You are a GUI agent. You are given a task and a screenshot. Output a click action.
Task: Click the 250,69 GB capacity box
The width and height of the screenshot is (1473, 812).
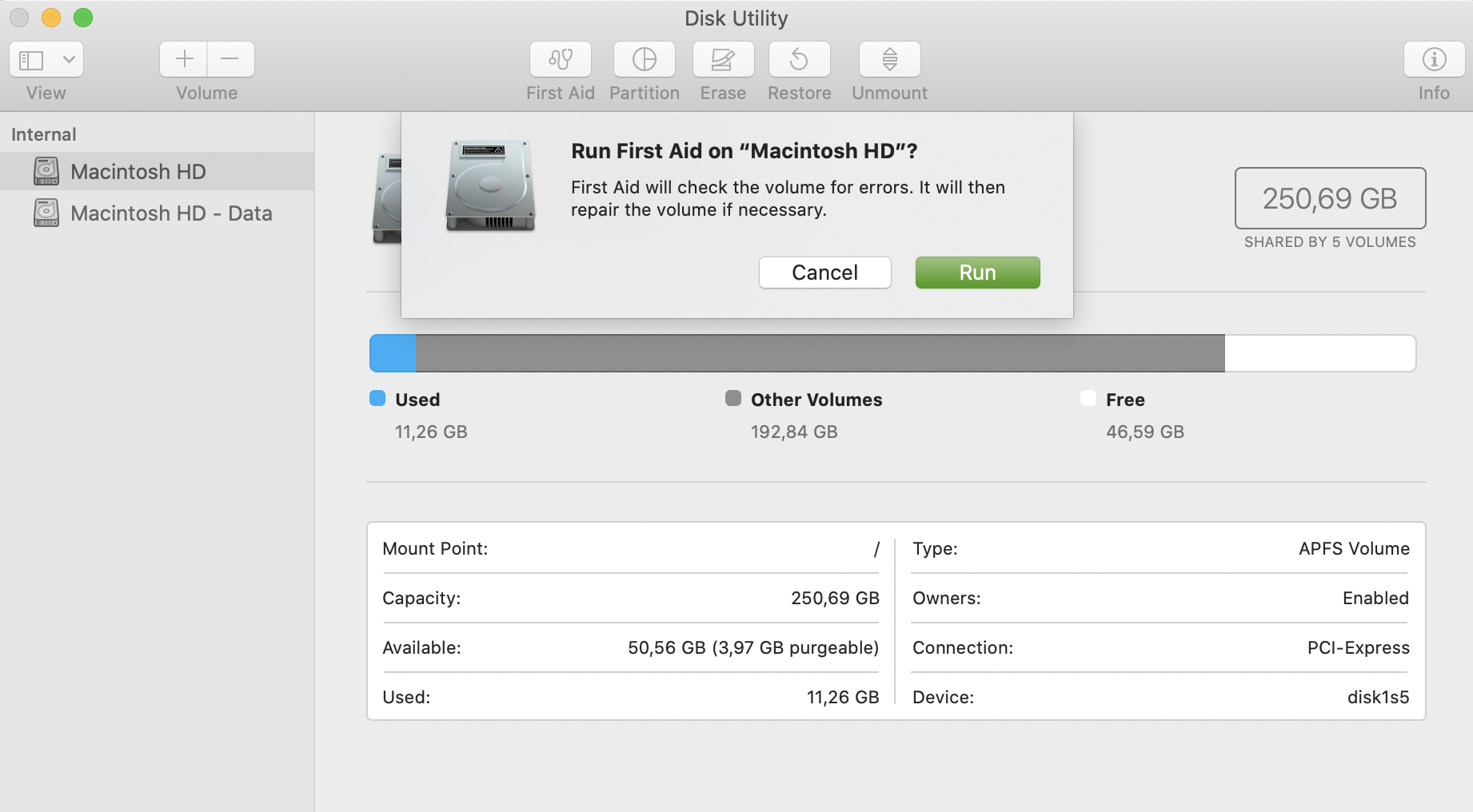[1330, 198]
